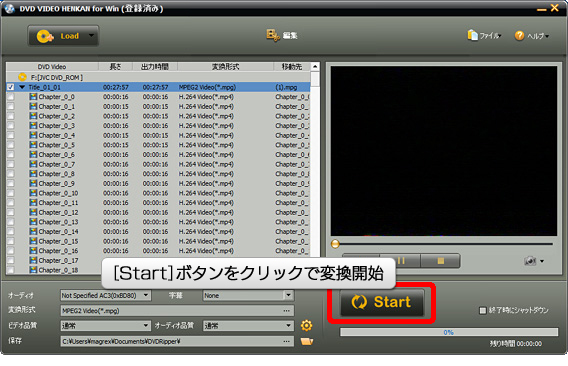Check the Chapter_0_0 checkbox
The image size is (568, 366).
(11, 97)
